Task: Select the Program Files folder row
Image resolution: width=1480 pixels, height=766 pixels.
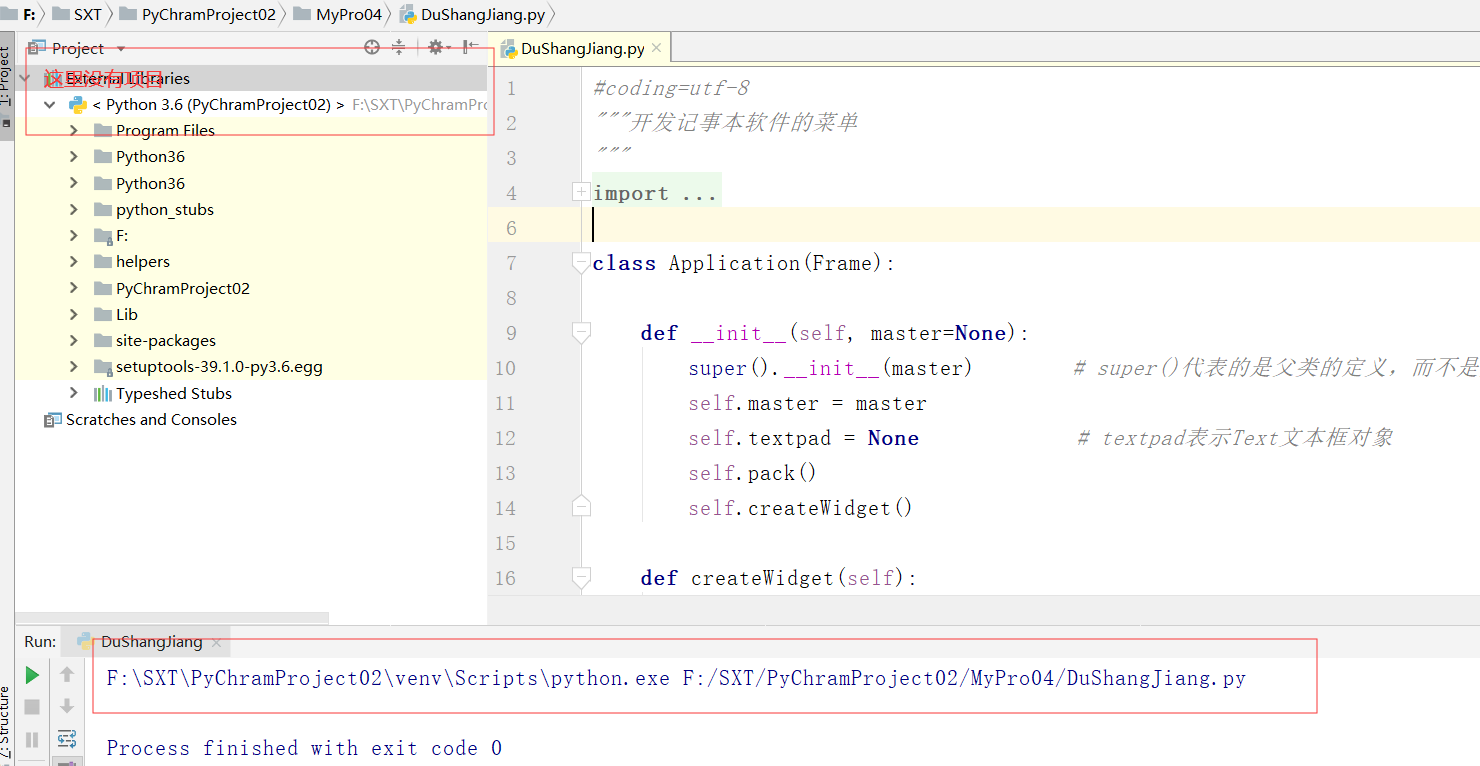Action: tap(251, 130)
